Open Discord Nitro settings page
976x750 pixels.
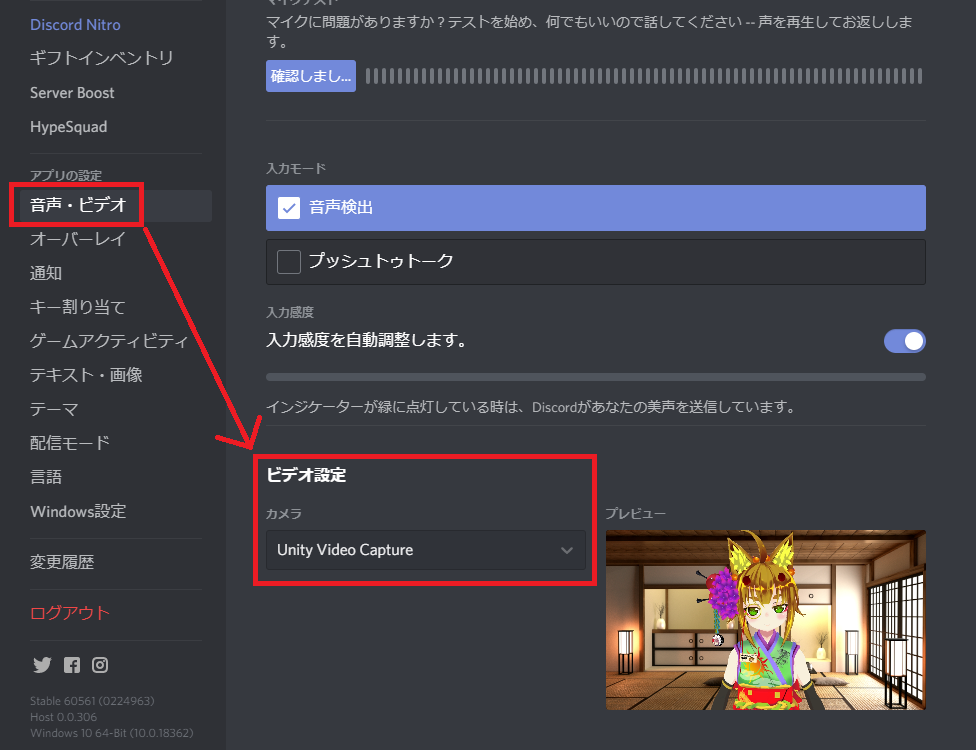click(x=75, y=24)
